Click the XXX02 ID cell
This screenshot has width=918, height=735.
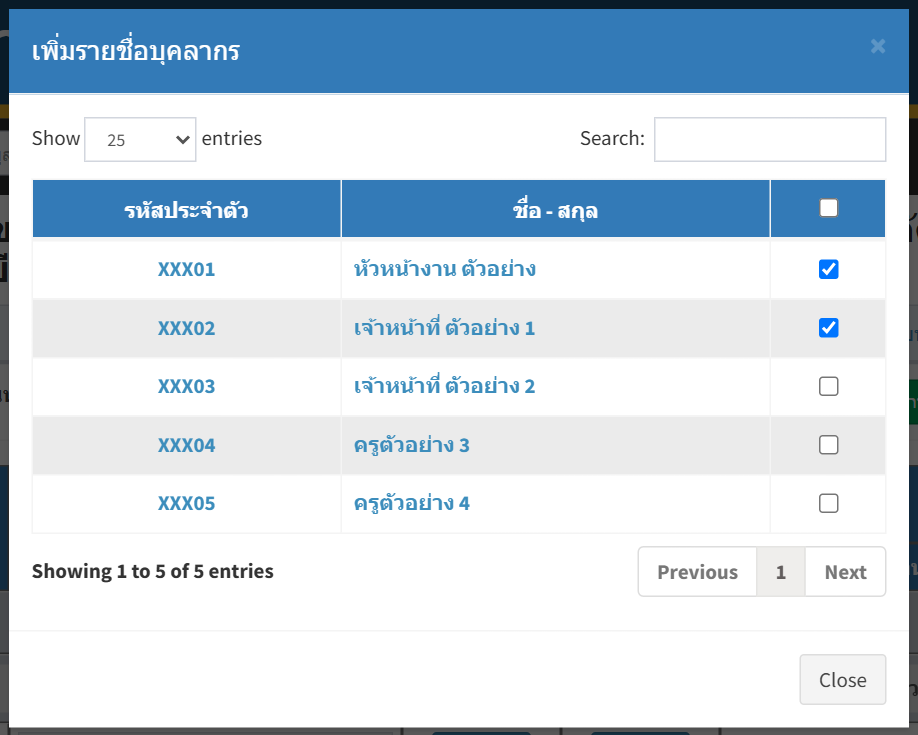pyautogui.click(x=187, y=328)
